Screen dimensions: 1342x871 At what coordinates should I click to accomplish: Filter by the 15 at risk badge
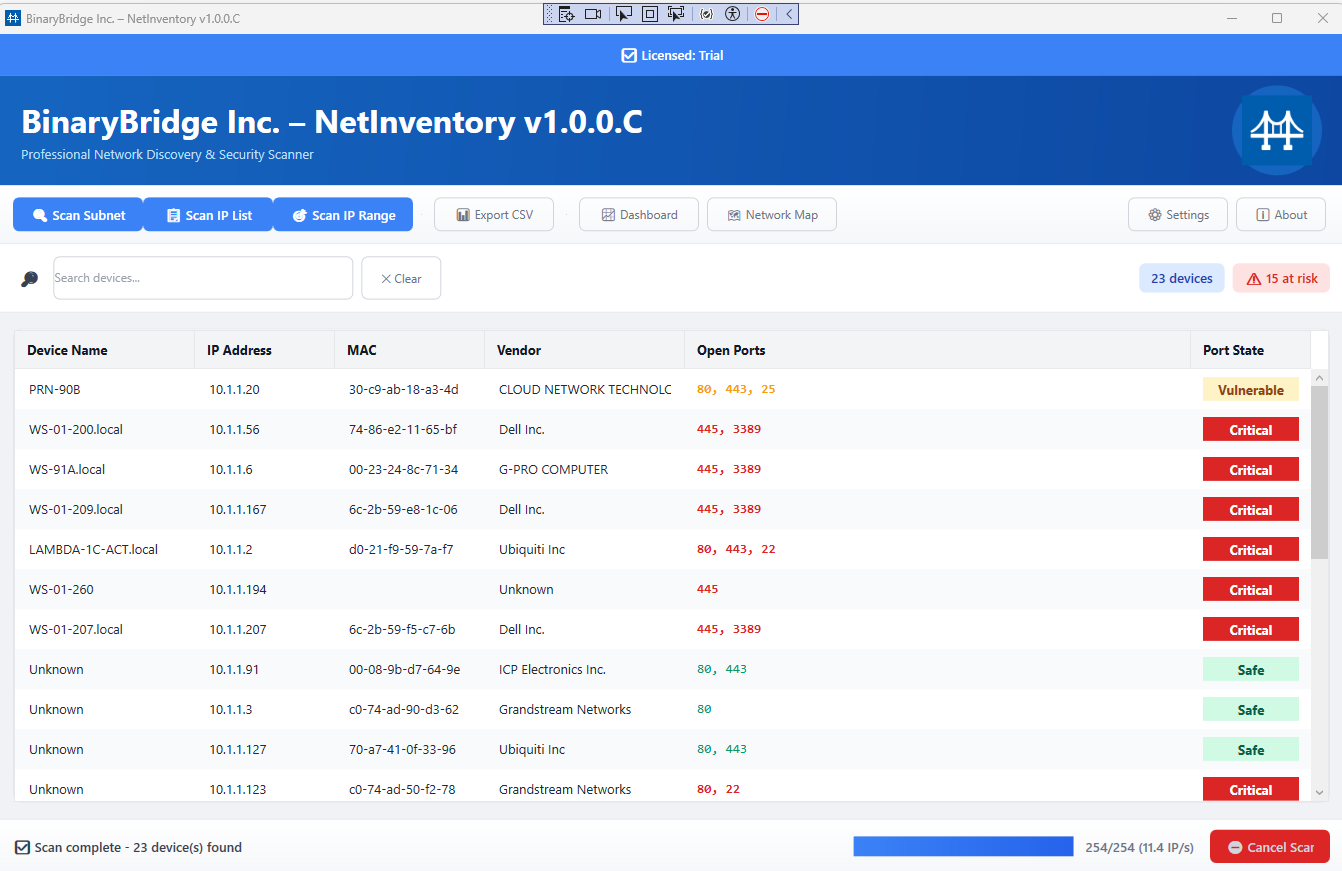click(1281, 279)
